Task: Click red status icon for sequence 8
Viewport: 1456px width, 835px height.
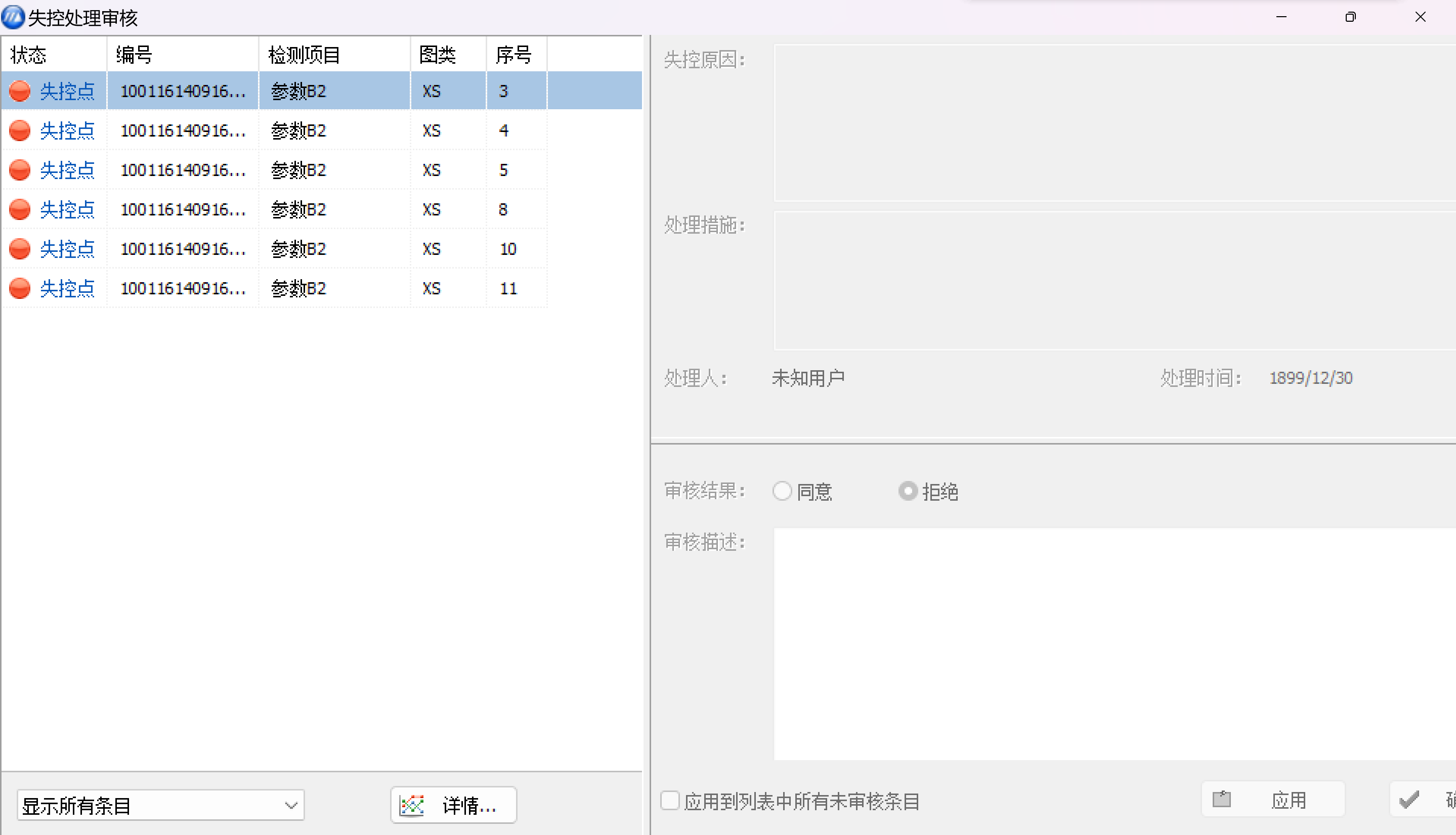Action: point(20,209)
